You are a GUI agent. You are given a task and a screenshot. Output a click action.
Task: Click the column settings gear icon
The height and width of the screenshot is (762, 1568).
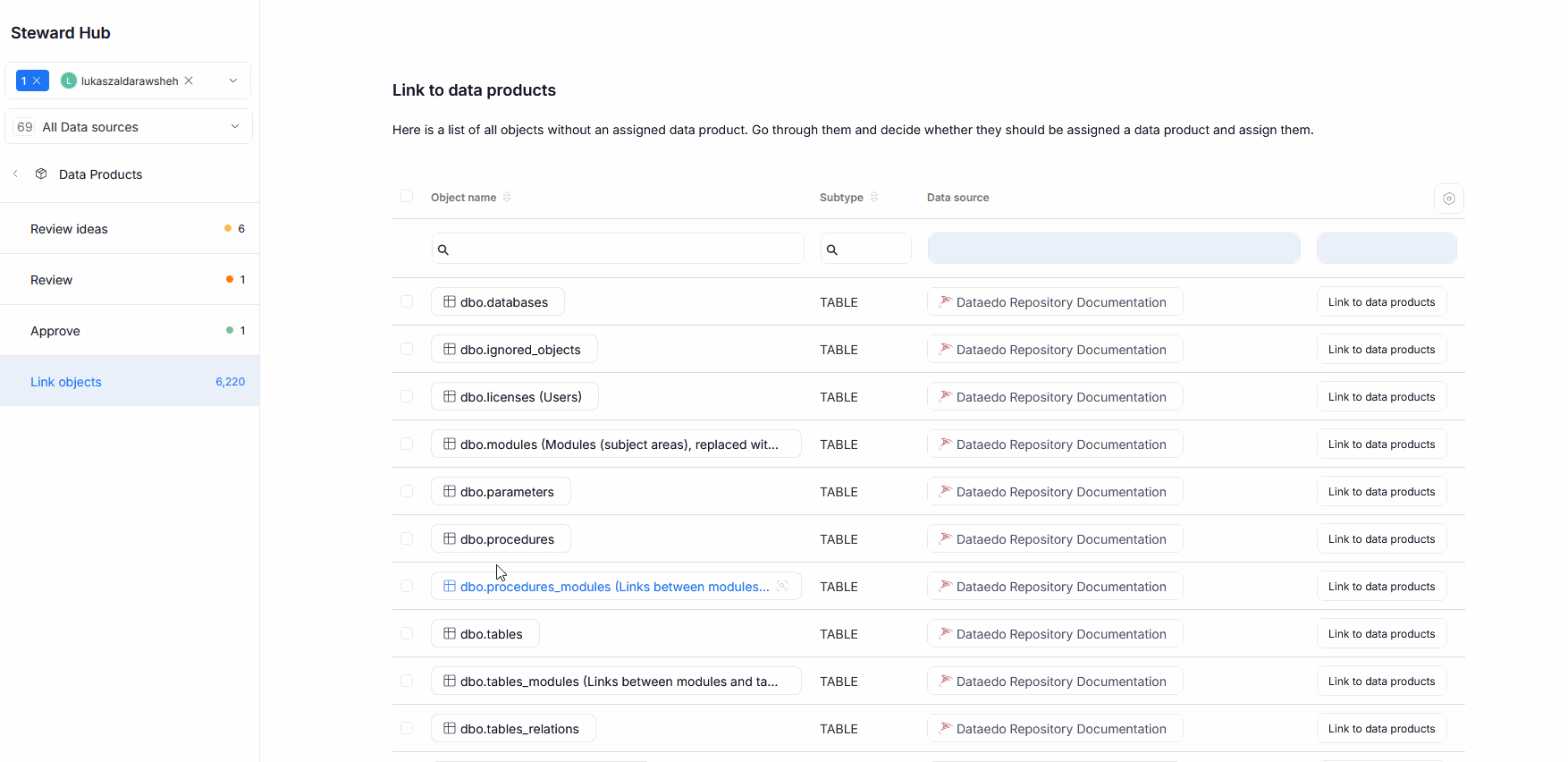[x=1448, y=199]
